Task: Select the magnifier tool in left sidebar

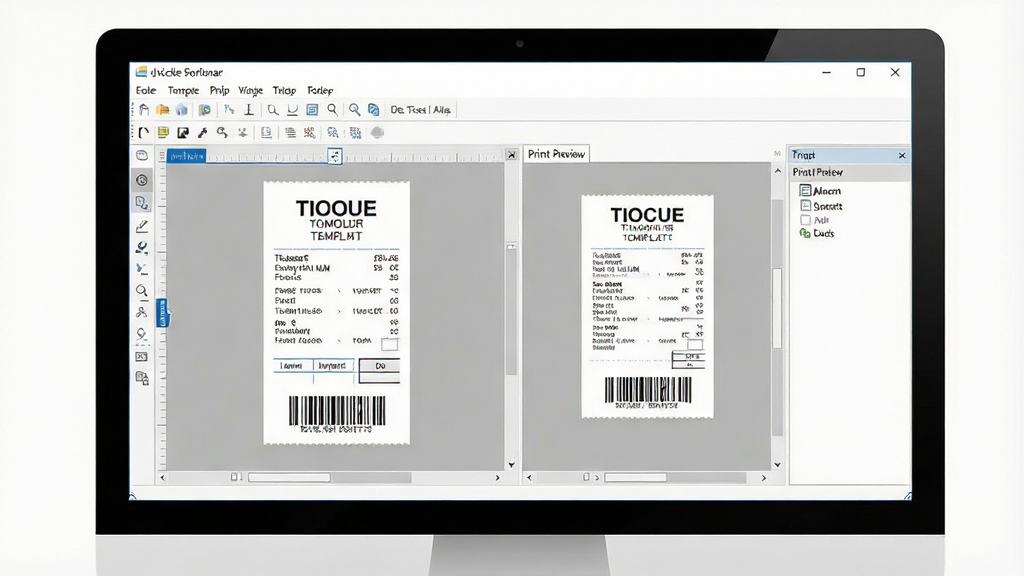Action: (x=142, y=291)
